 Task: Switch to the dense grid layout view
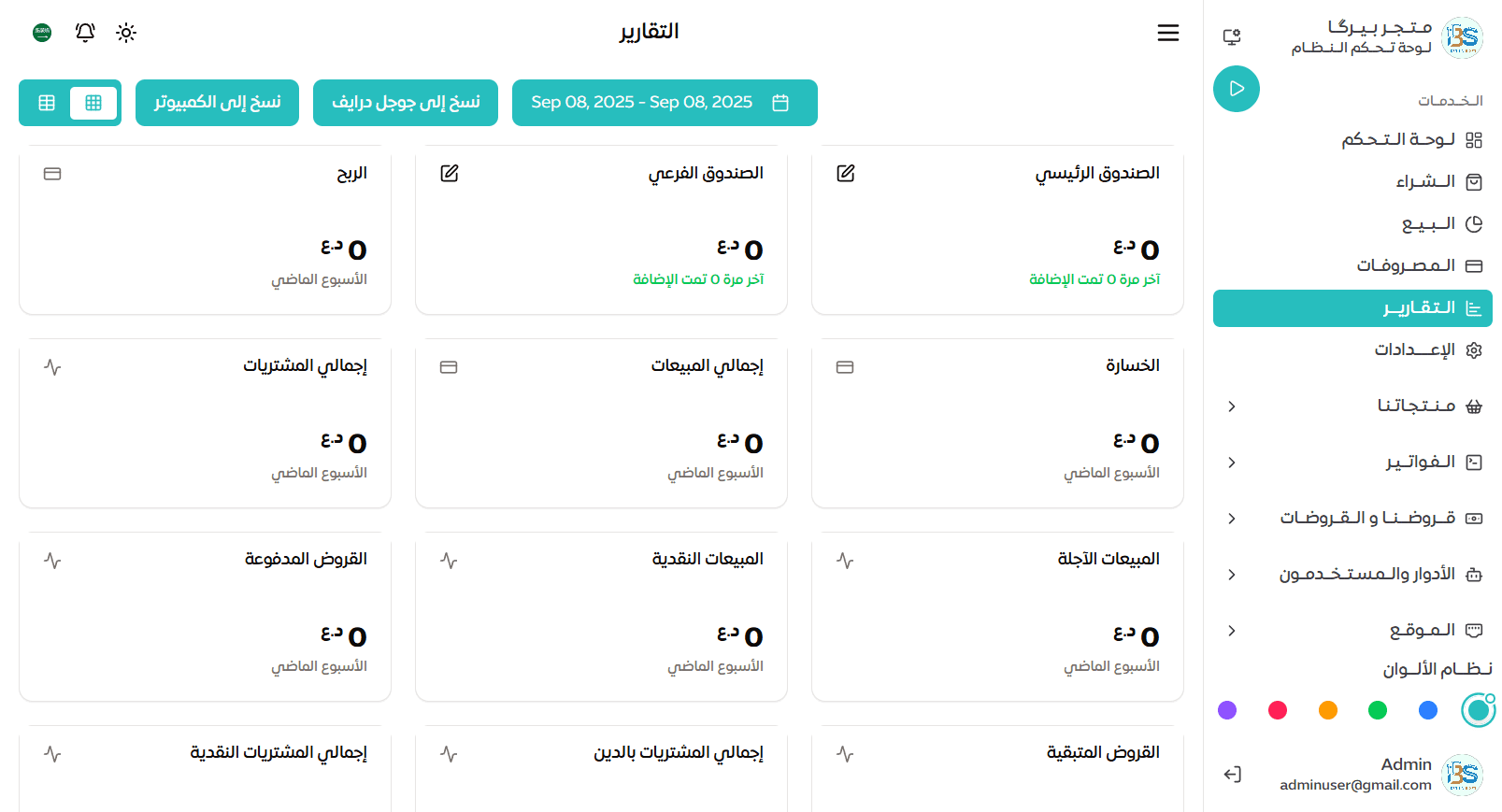pyautogui.click(x=93, y=103)
